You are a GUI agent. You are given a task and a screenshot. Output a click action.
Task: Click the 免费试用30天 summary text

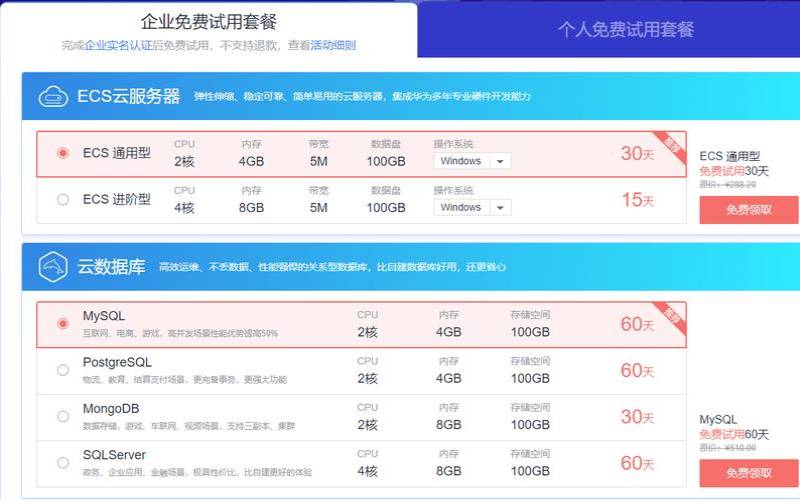[734, 171]
